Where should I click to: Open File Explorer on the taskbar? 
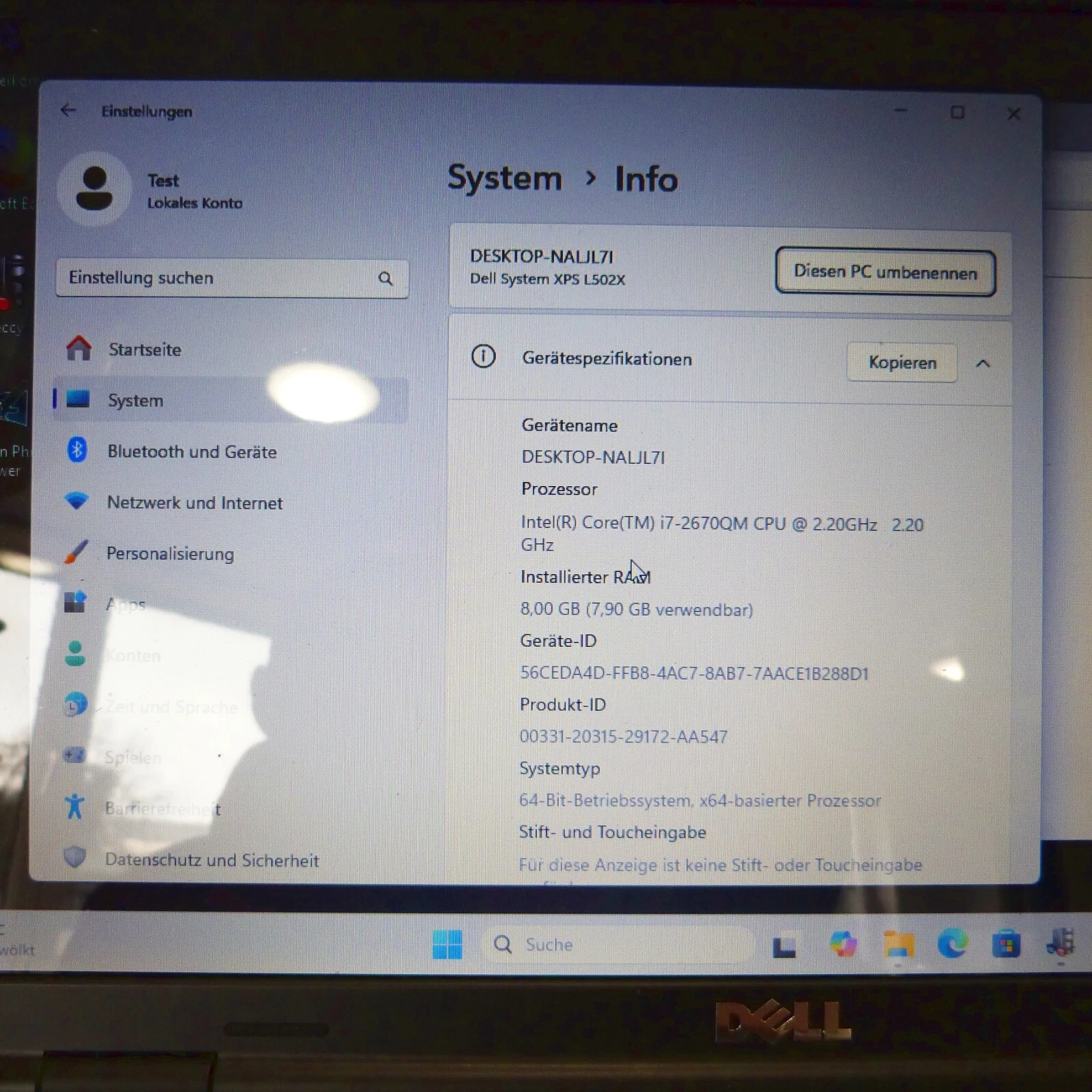pyautogui.click(x=898, y=945)
